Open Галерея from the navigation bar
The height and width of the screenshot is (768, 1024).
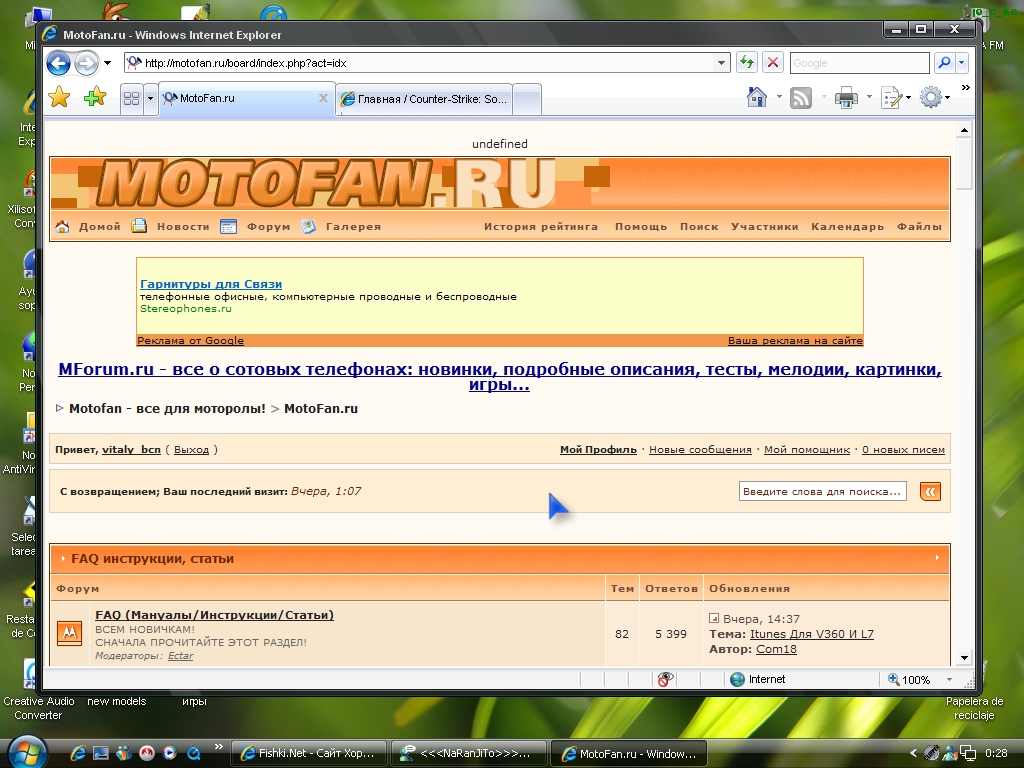pyautogui.click(x=353, y=227)
